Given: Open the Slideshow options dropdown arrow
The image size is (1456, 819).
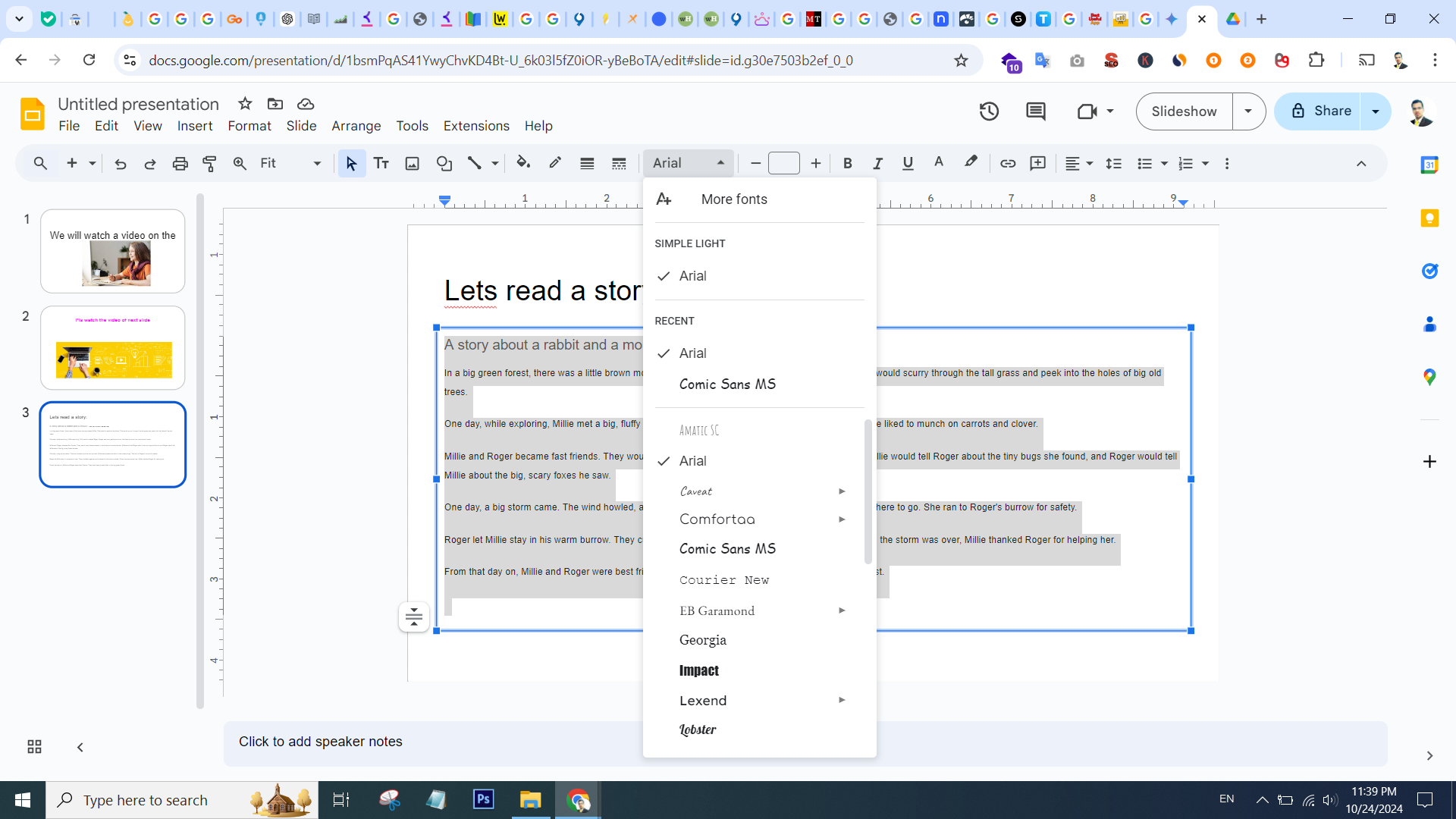Looking at the screenshot, I should coord(1248,111).
